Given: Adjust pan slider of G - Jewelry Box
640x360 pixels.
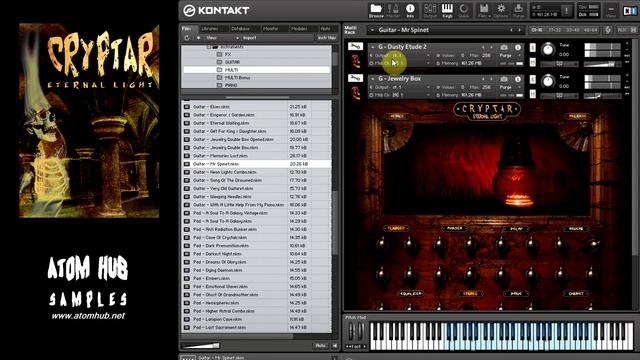Looking at the screenshot, I should pyautogui.click(x=559, y=96).
